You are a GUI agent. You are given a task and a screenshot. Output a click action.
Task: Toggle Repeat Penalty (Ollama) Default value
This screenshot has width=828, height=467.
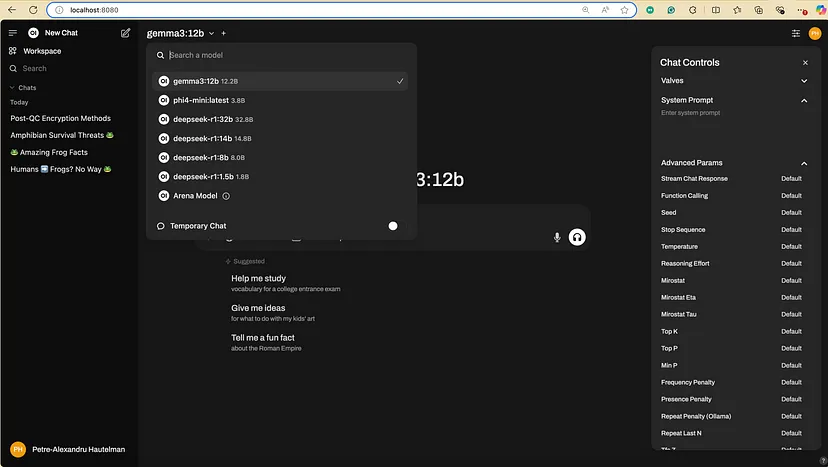click(791, 416)
